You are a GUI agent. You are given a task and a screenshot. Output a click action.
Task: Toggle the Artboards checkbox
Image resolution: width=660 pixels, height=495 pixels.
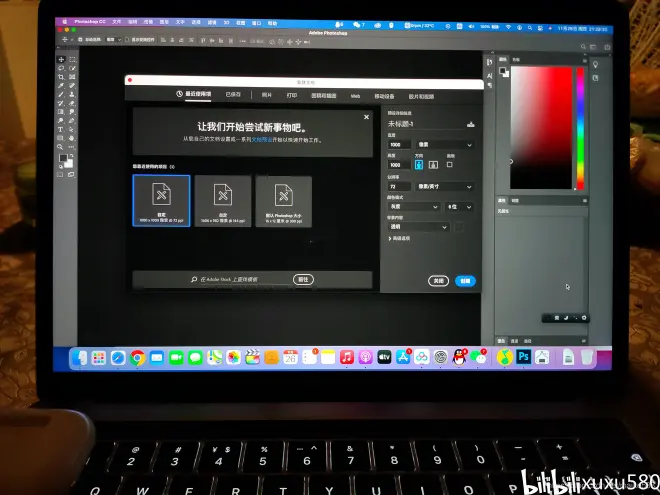point(450,165)
